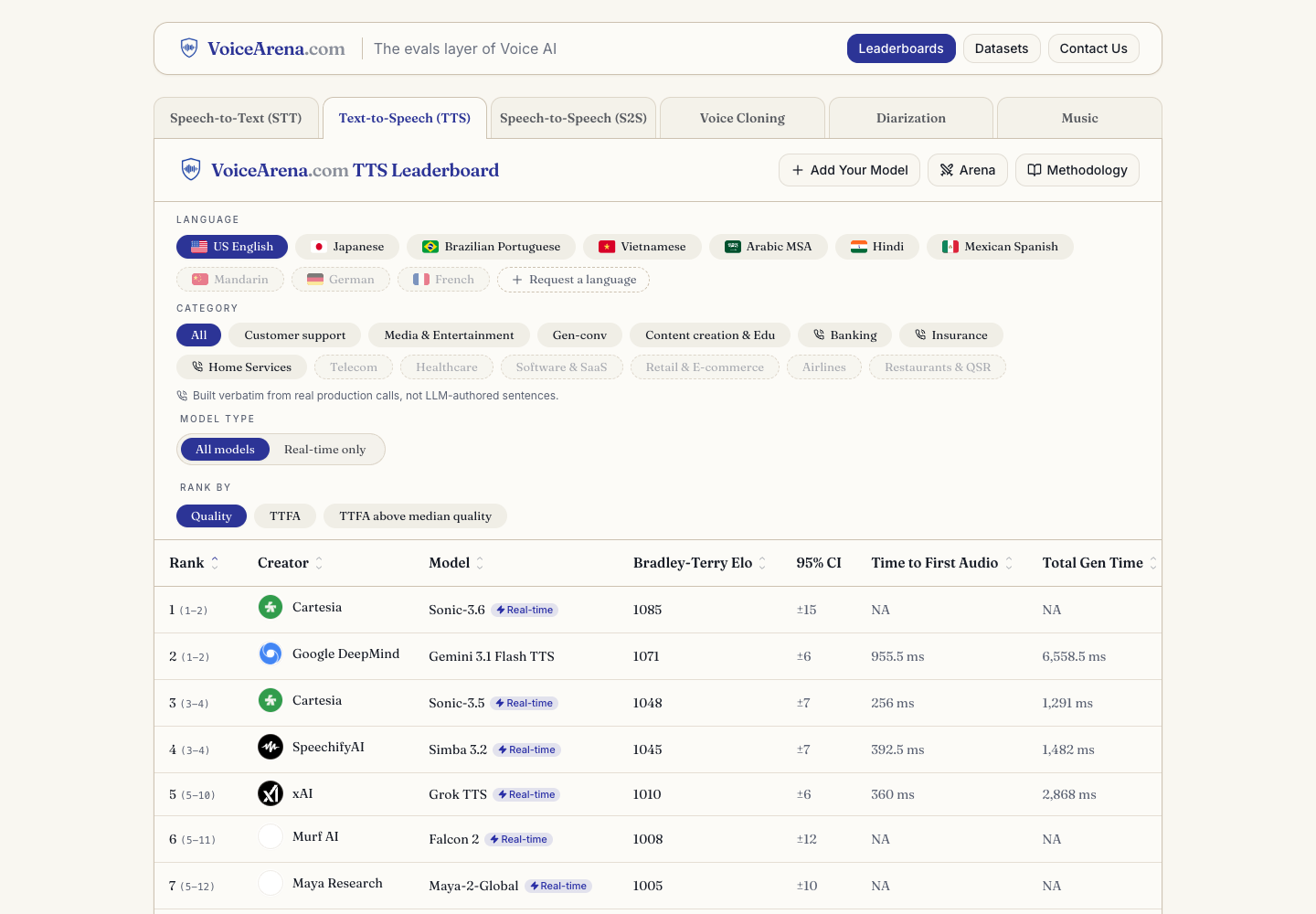Click the Real-time badge next to Sonic-3.6
Viewport: 1316px width, 914px height.
pyautogui.click(x=525, y=610)
